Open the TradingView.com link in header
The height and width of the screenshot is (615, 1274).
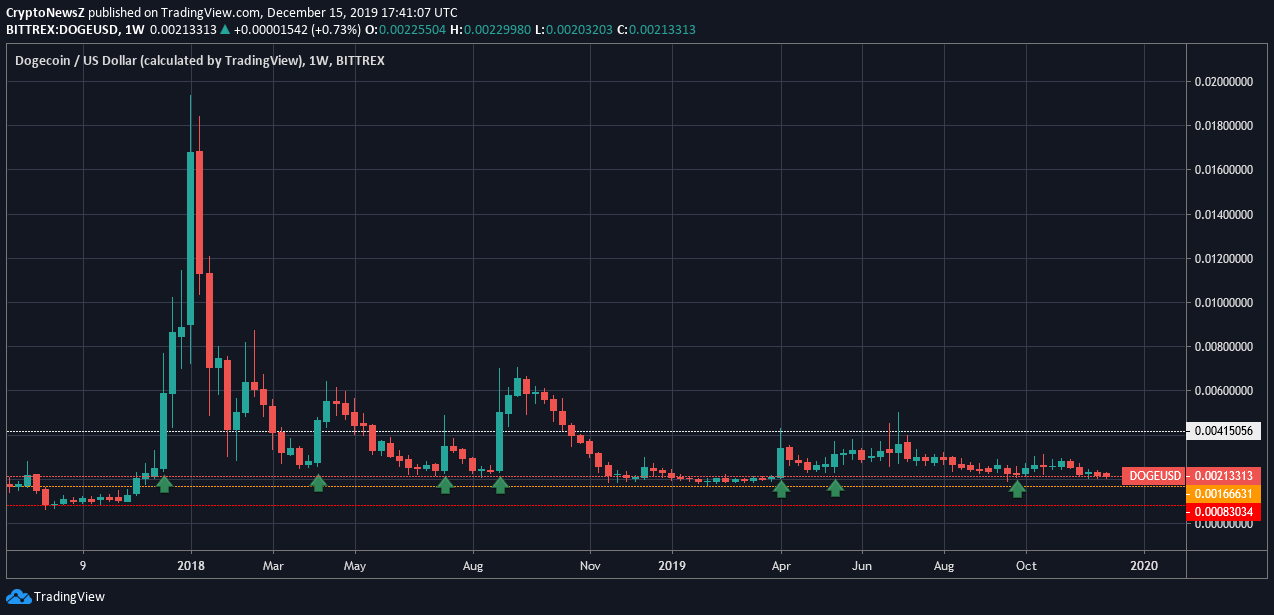(x=211, y=12)
